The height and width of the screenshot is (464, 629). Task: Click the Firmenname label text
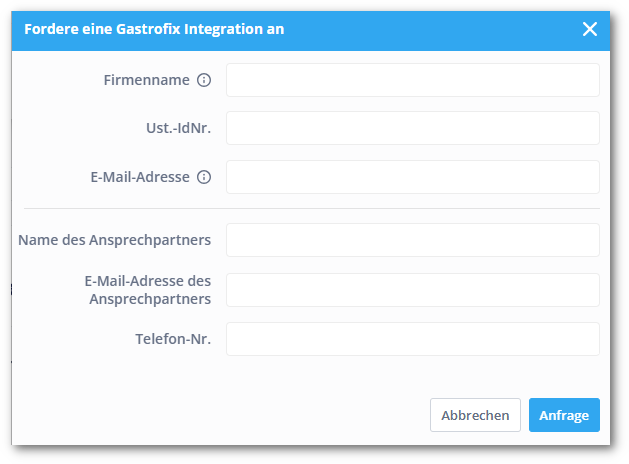146,80
